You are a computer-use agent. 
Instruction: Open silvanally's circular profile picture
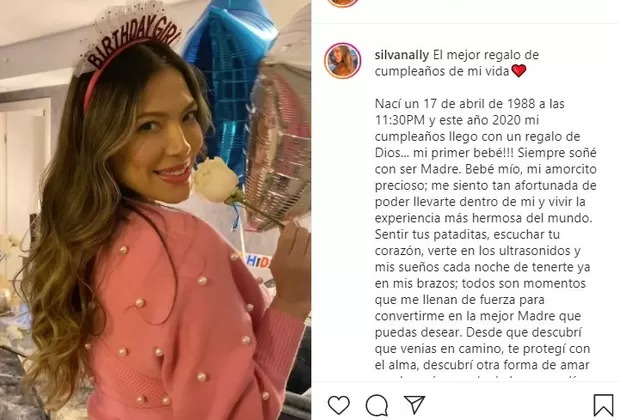[343, 61]
